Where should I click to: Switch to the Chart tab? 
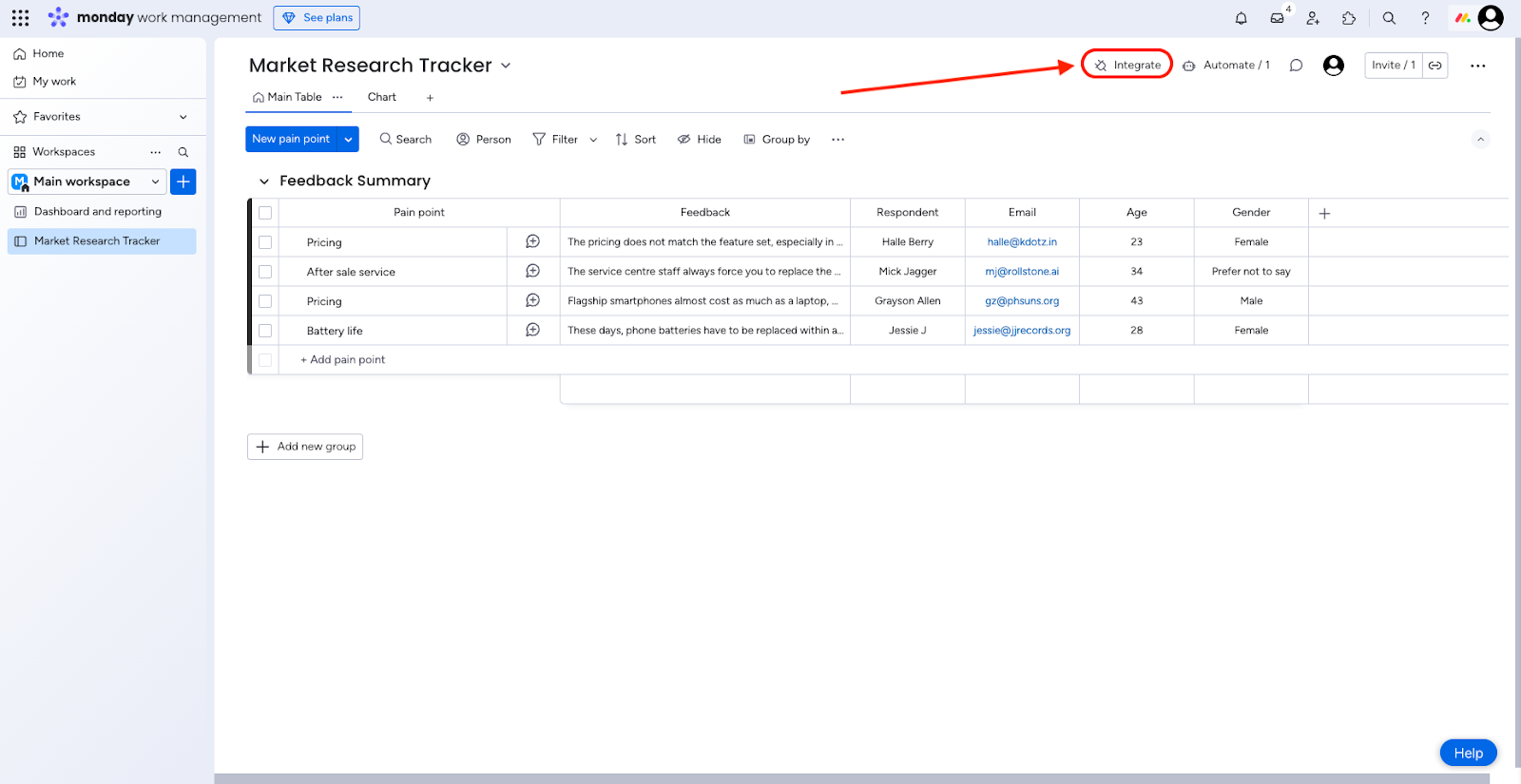(x=381, y=97)
